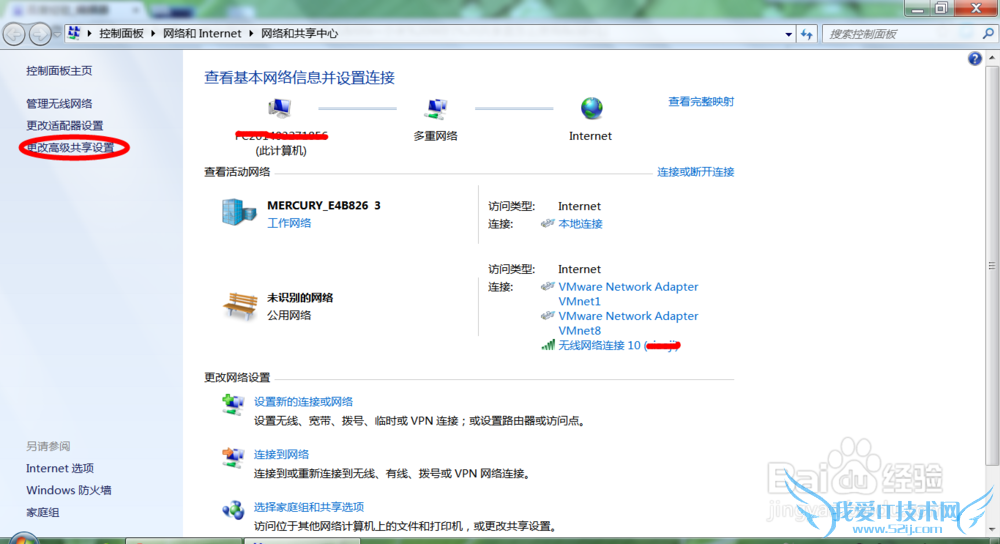Screen dimensions: 1000x544
Task: Open 选择家庭组和共享选项 link
Action: [309, 507]
